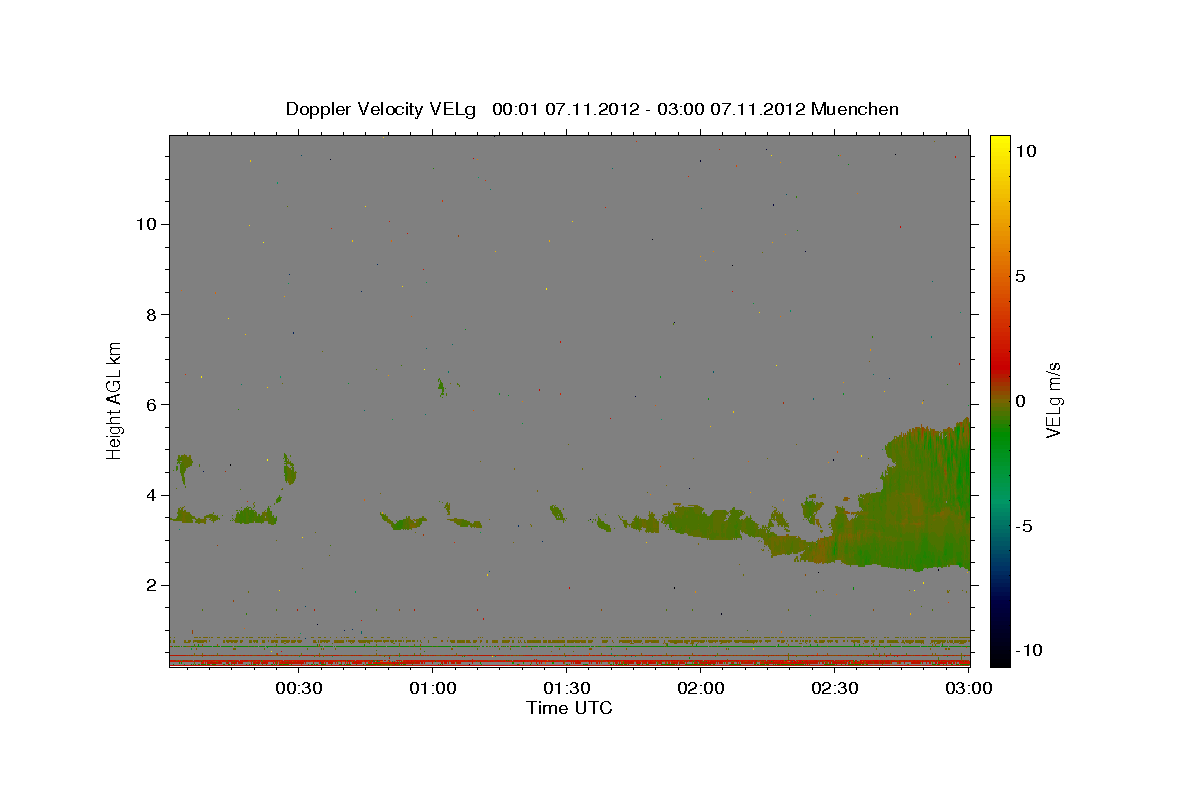Click the time tick label '02:30'
This screenshot has width=1200, height=800.
pos(835,688)
